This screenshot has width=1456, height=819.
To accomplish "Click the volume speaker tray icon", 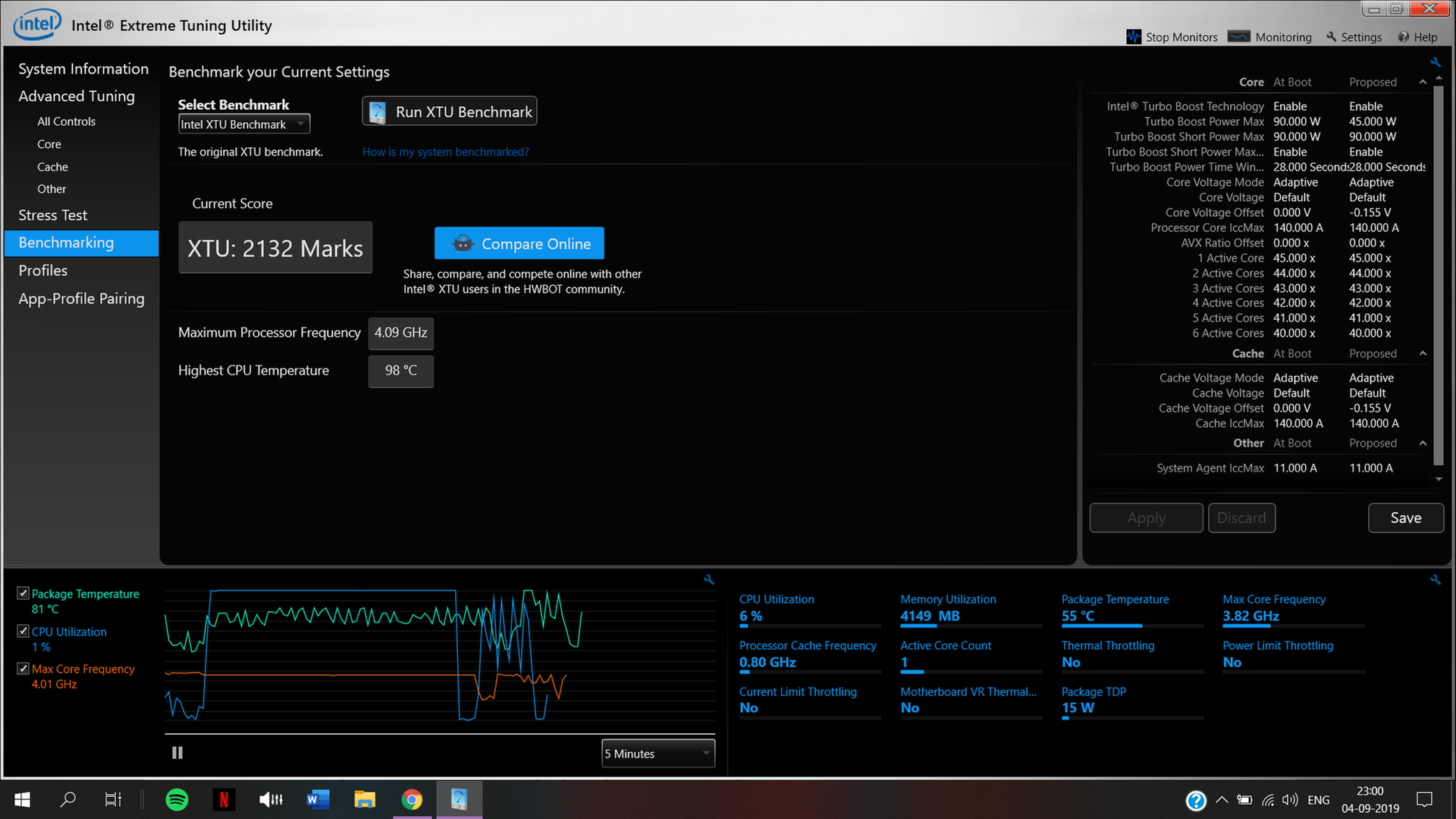I will [x=1290, y=799].
